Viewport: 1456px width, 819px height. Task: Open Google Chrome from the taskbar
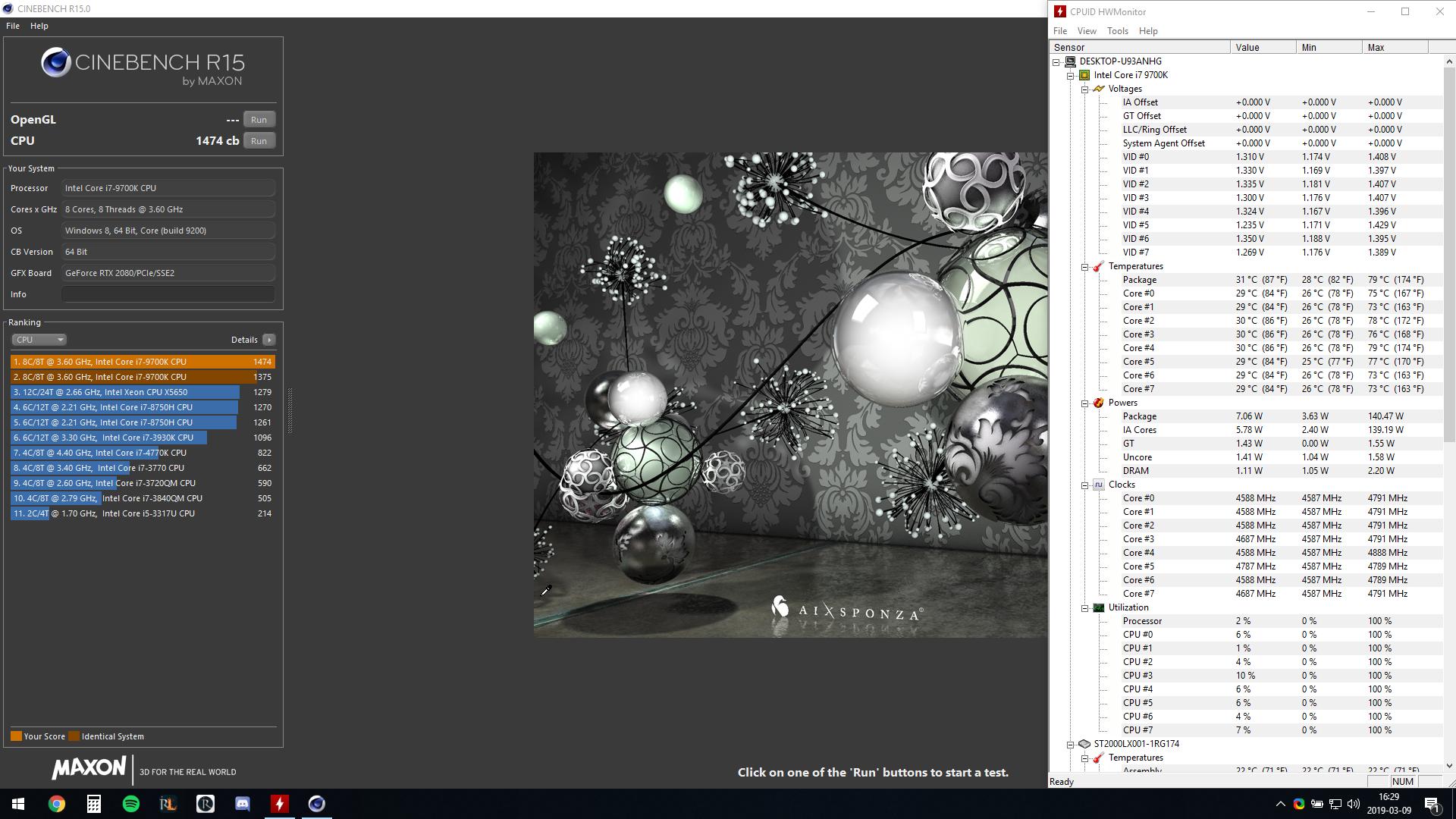point(57,804)
